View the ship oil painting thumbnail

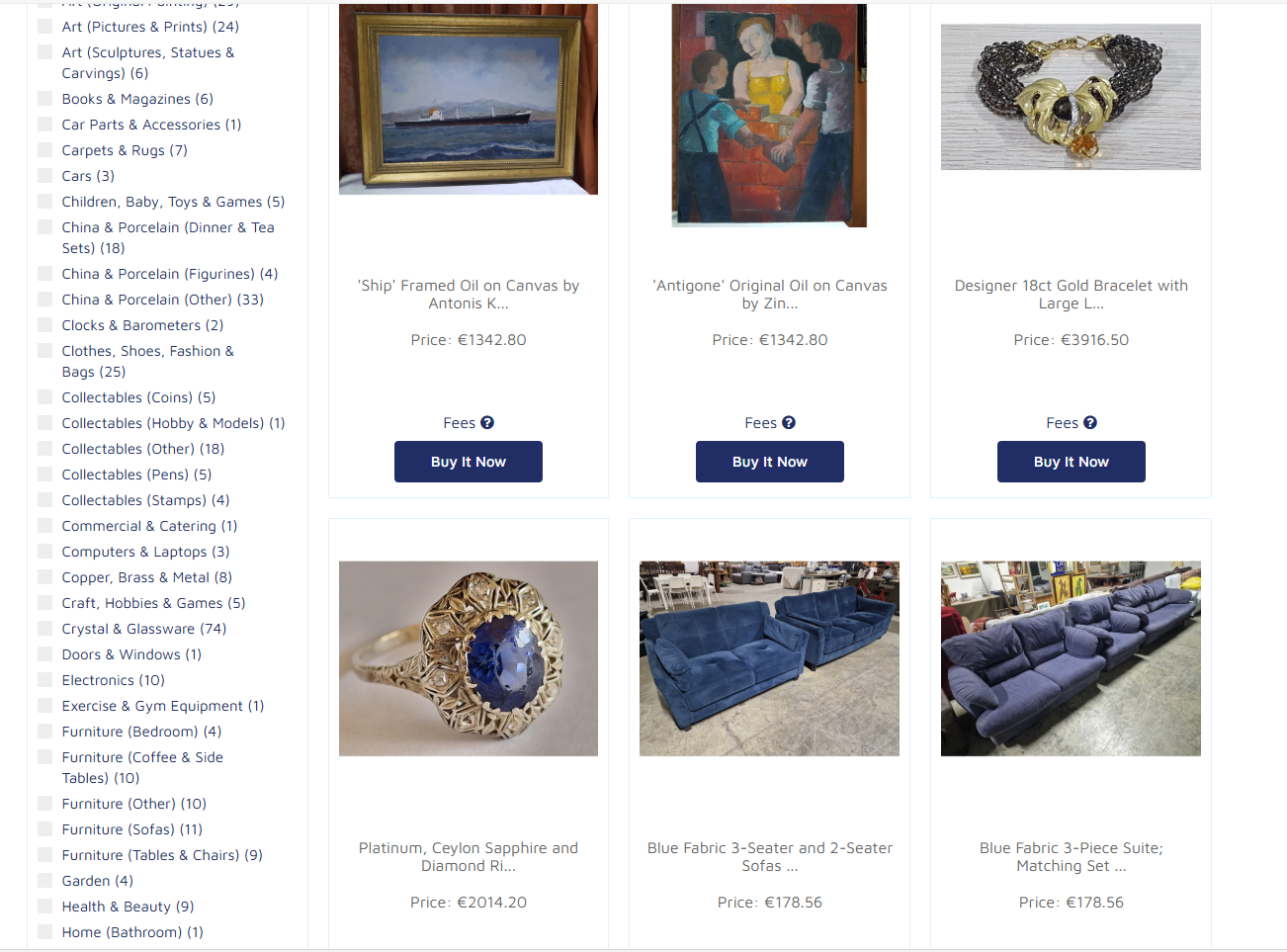click(469, 99)
